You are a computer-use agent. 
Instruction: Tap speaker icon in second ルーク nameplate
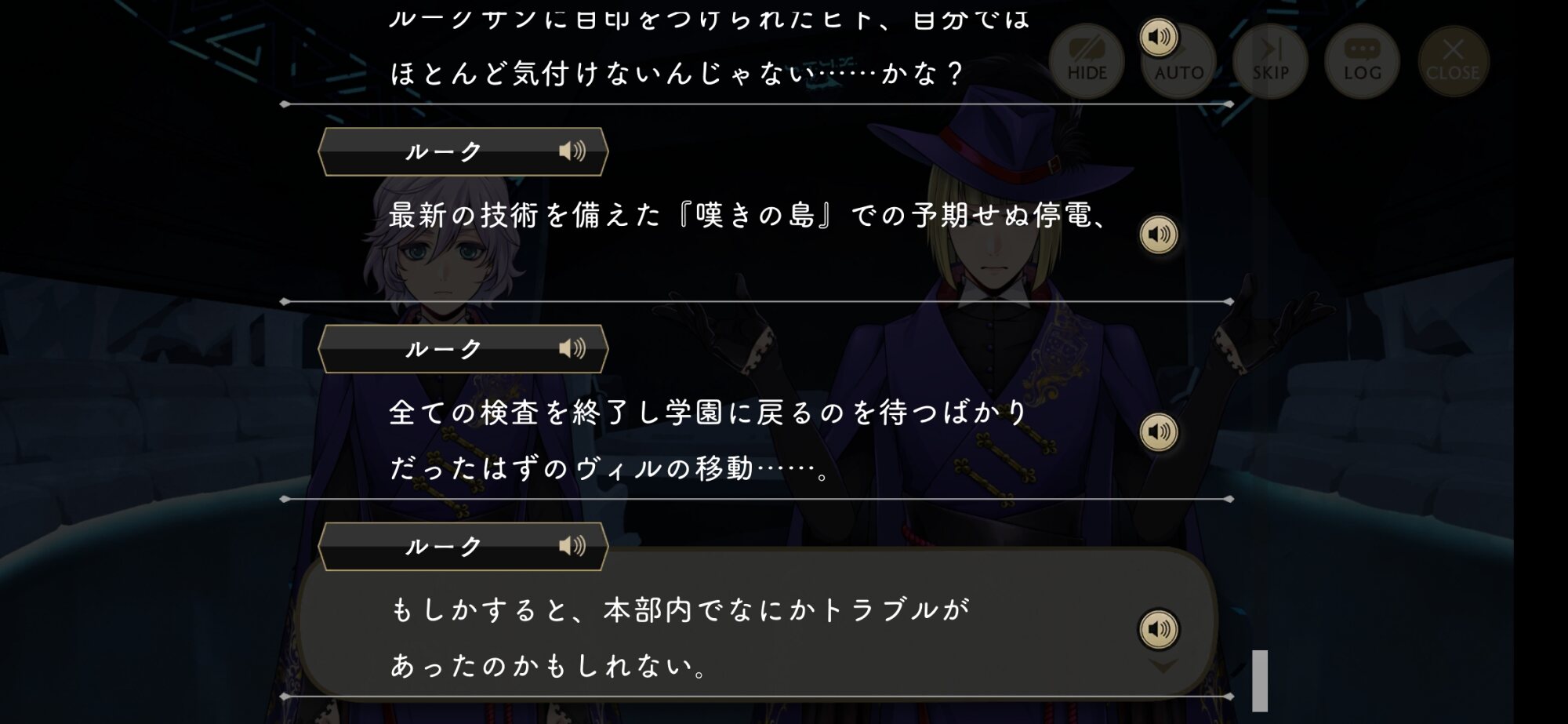572,348
